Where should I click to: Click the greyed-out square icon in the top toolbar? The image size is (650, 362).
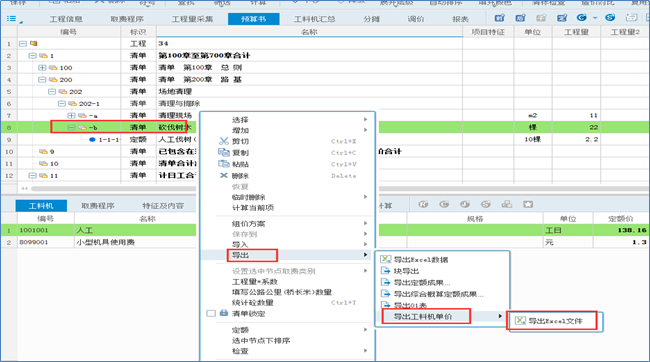[x=541, y=18]
